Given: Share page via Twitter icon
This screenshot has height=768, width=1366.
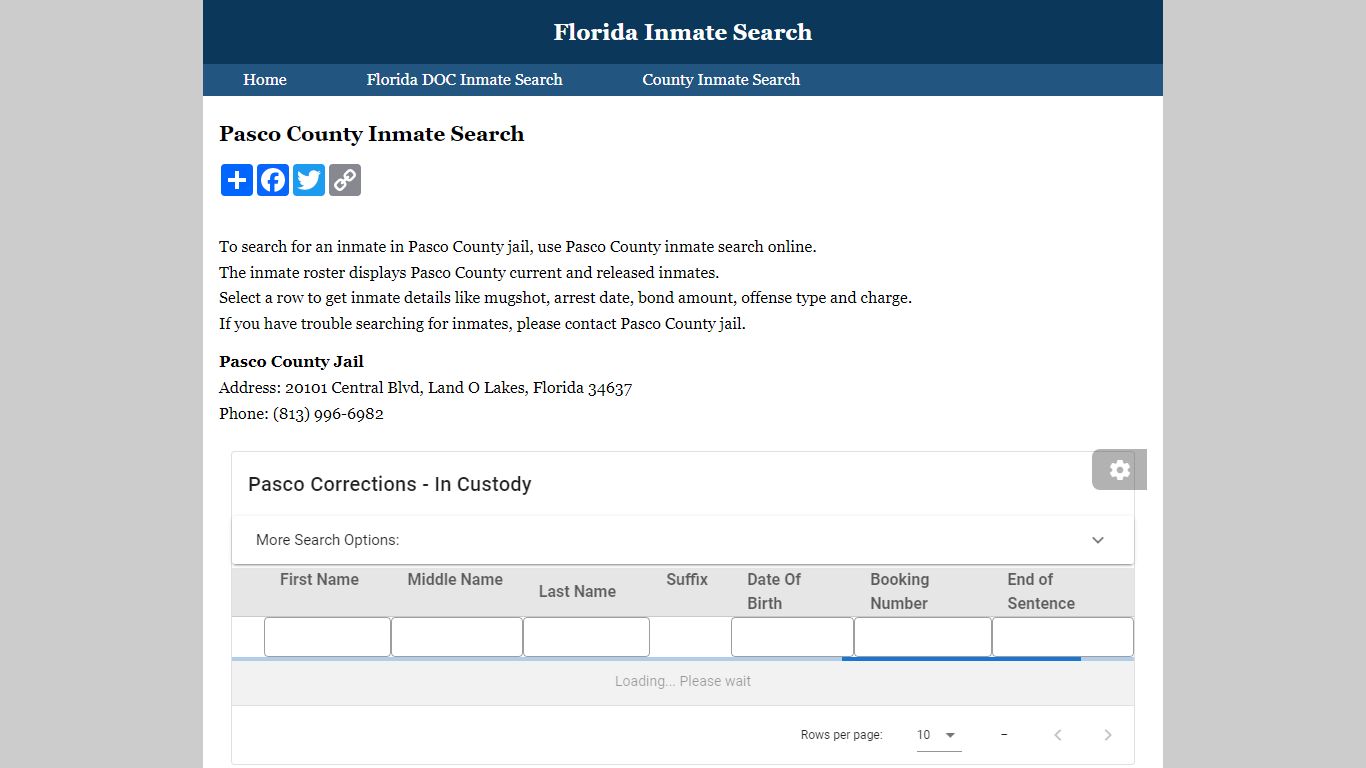Looking at the screenshot, I should (309, 180).
